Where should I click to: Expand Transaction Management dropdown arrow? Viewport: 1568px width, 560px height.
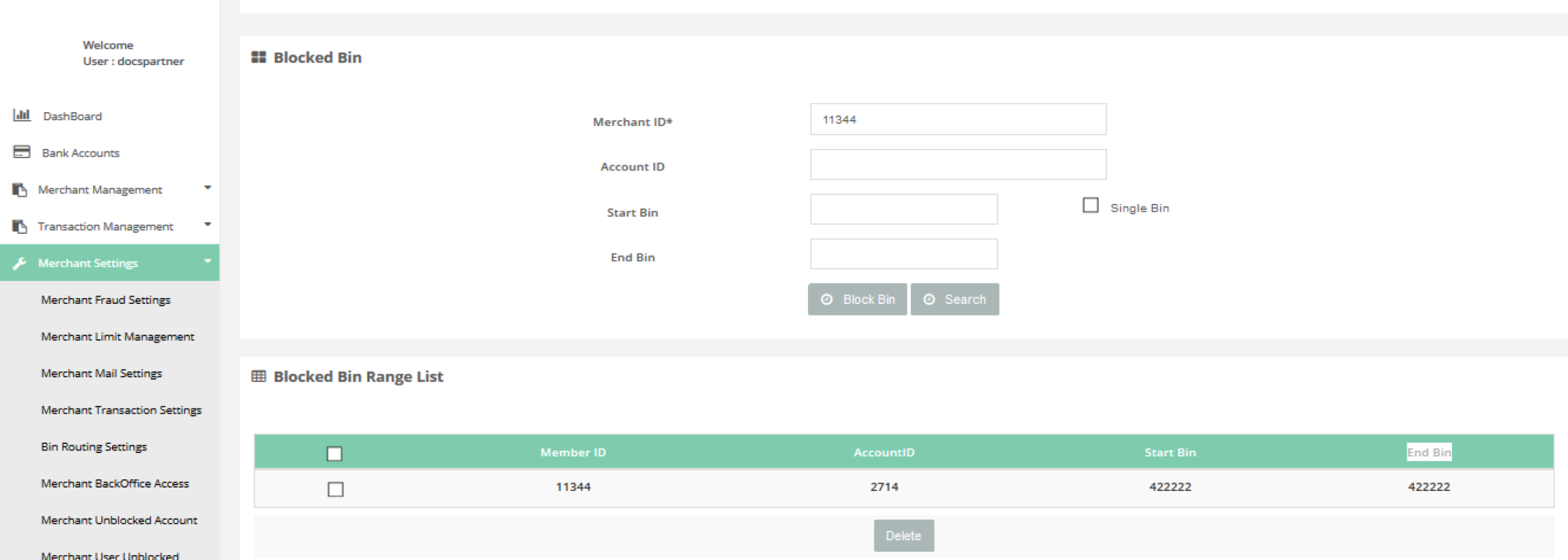pyautogui.click(x=208, y=224)
